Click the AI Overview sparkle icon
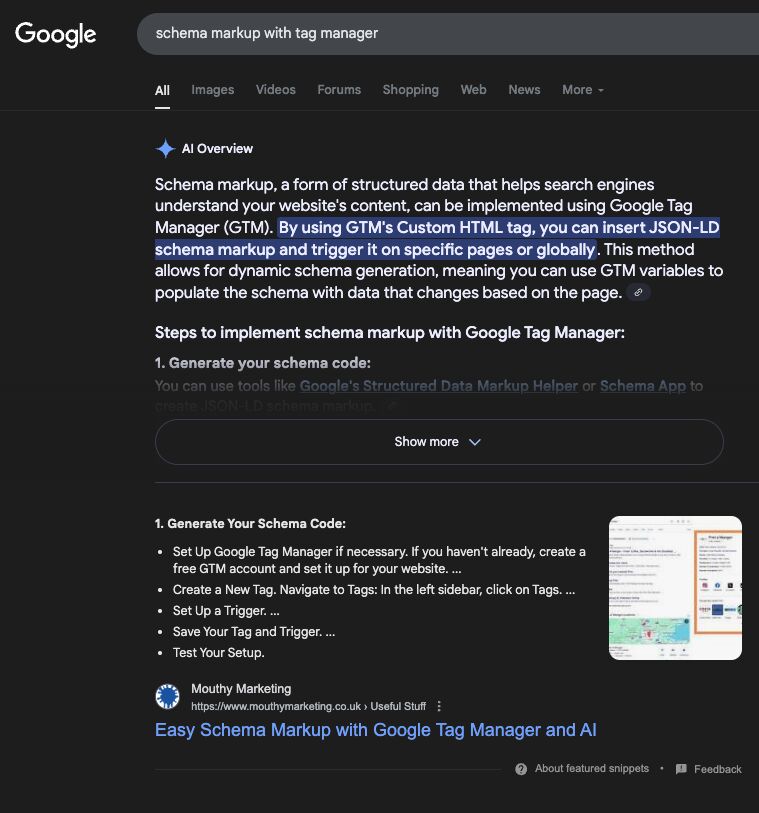 (x=165, y=149)
